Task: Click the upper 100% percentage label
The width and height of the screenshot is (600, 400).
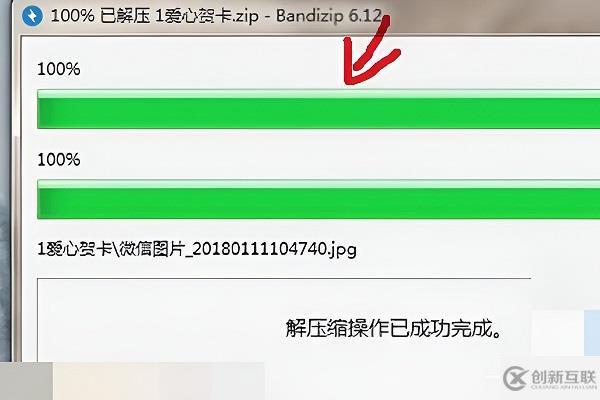Action: (x=59, y=69)
